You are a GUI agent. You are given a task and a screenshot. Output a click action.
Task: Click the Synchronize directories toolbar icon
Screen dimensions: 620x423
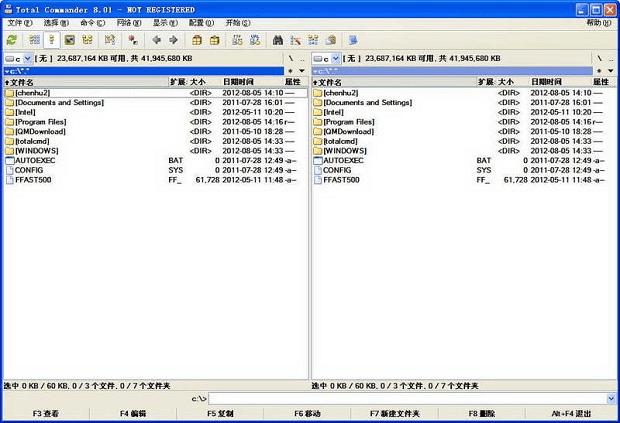coord(313,40)
